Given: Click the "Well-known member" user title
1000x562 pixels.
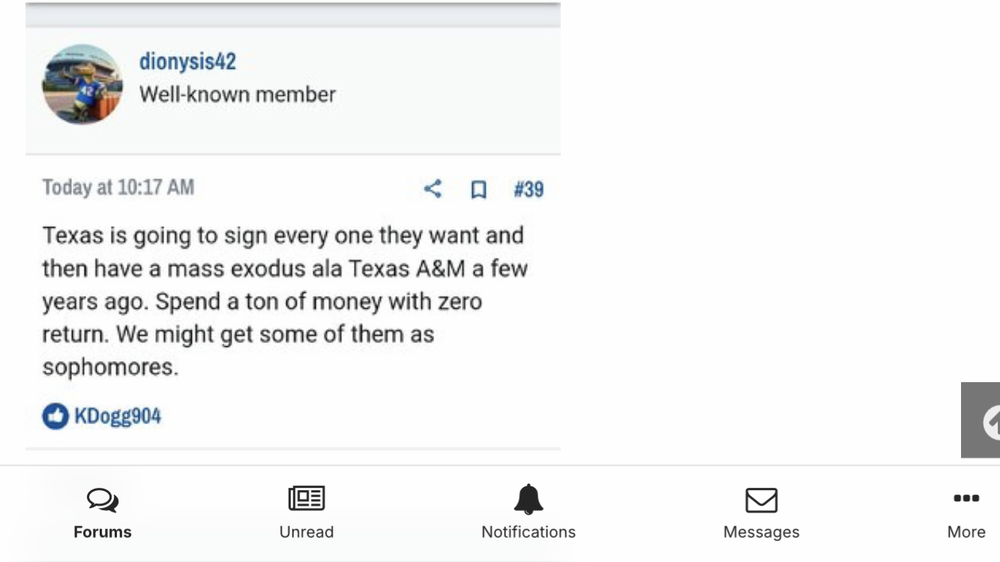Looking at the screenshot, I should [x=237, y=95].
